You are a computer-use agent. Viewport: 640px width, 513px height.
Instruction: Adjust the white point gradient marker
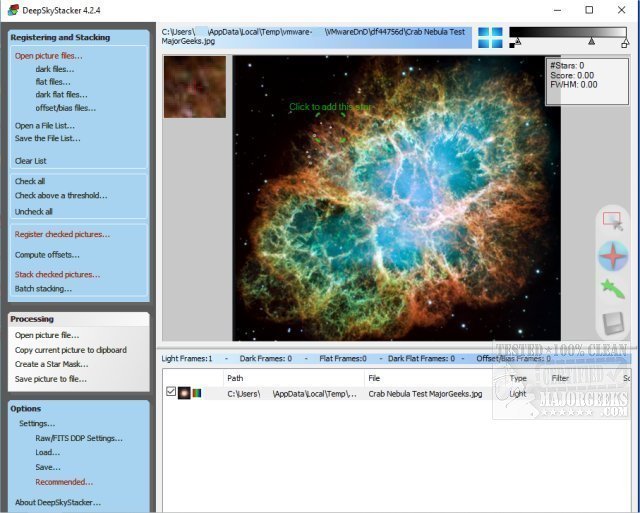pyautogui.click(x=625, y=43)
